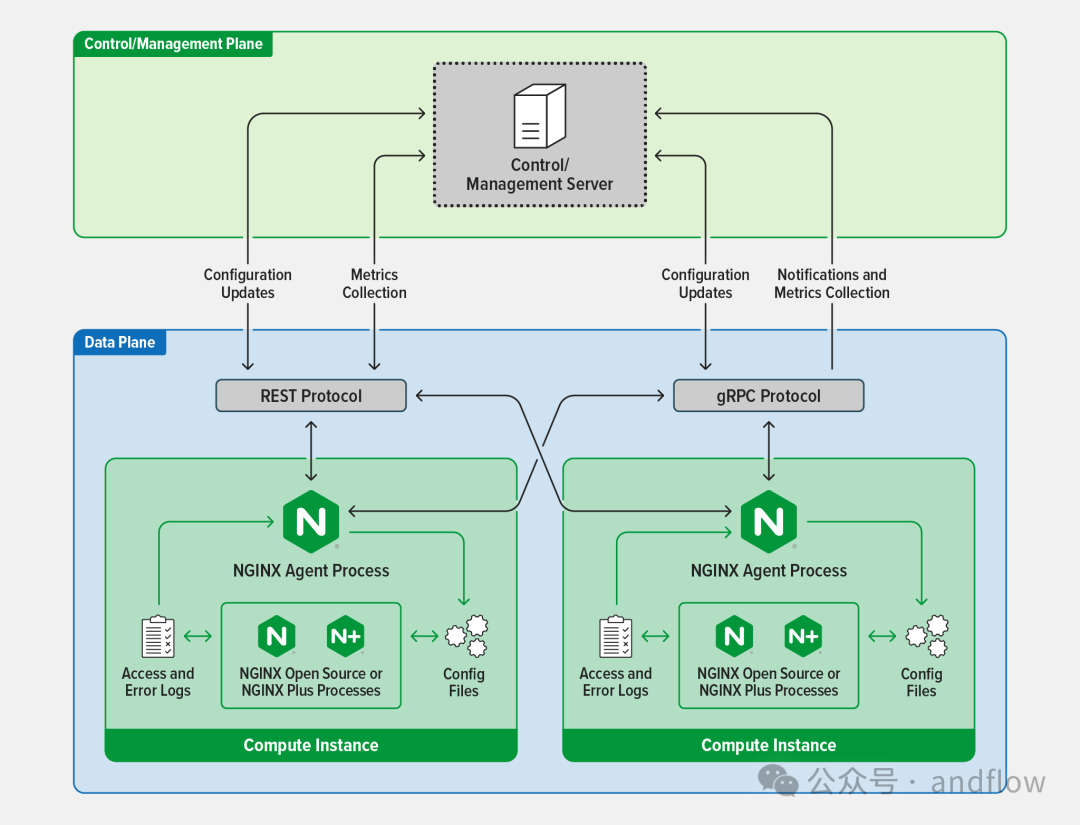Click right Config Files caption
Viewport: 1080px width, 825px height.
click(x=922, y=682)
